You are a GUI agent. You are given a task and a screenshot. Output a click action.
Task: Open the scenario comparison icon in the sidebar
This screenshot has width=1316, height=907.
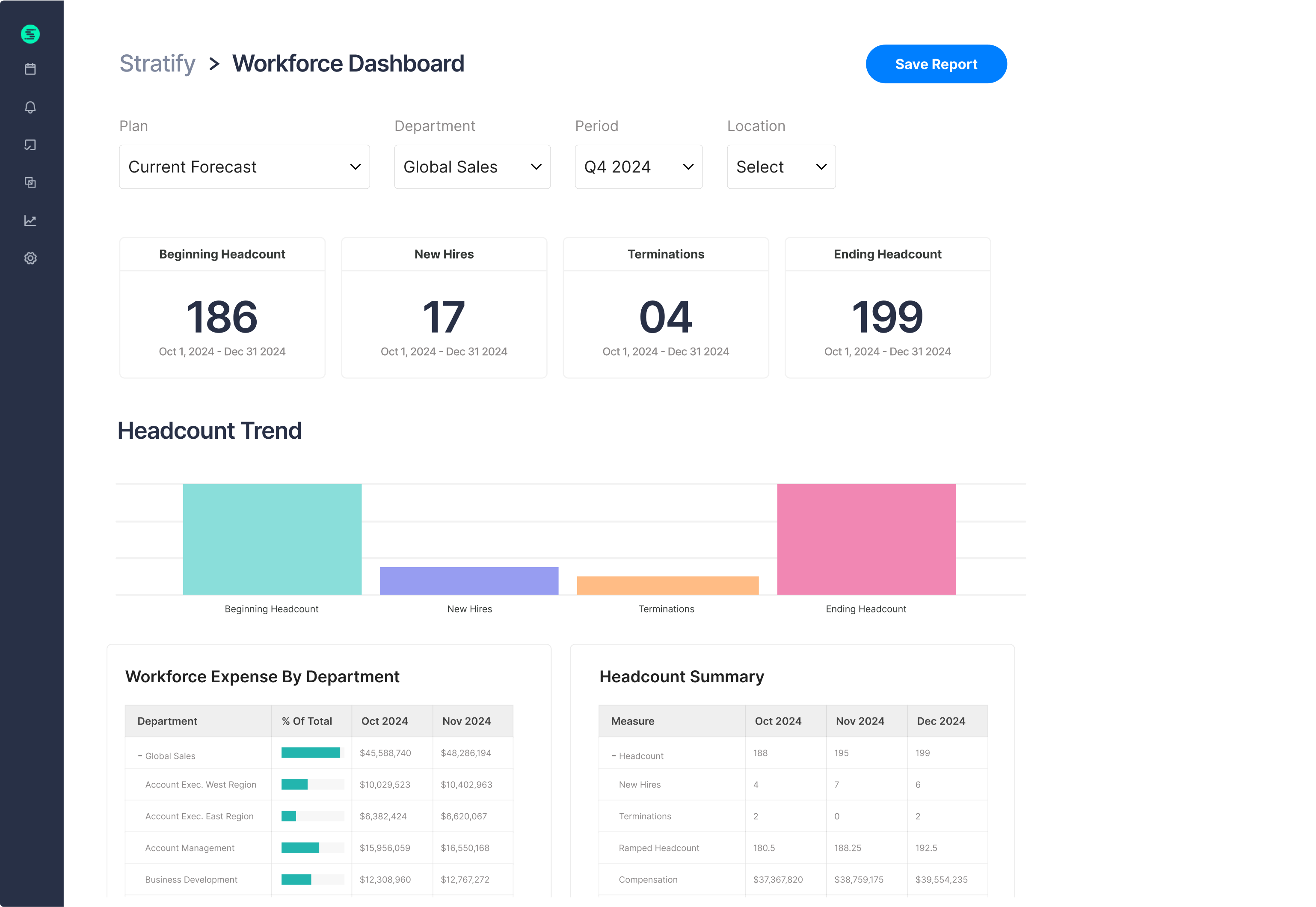(31, 182)
